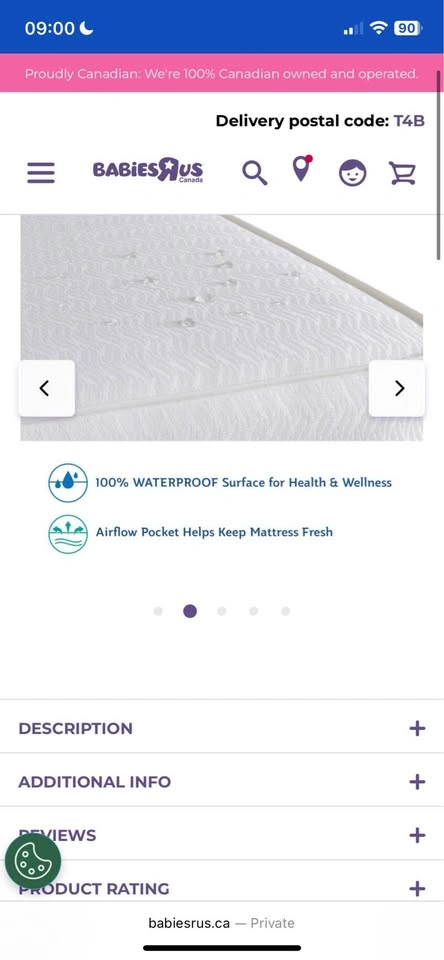Viewport: 444px width, 960px height.
Task: Open the search magnifier icon
Action: pyautogui.click(x=254, y=173)
